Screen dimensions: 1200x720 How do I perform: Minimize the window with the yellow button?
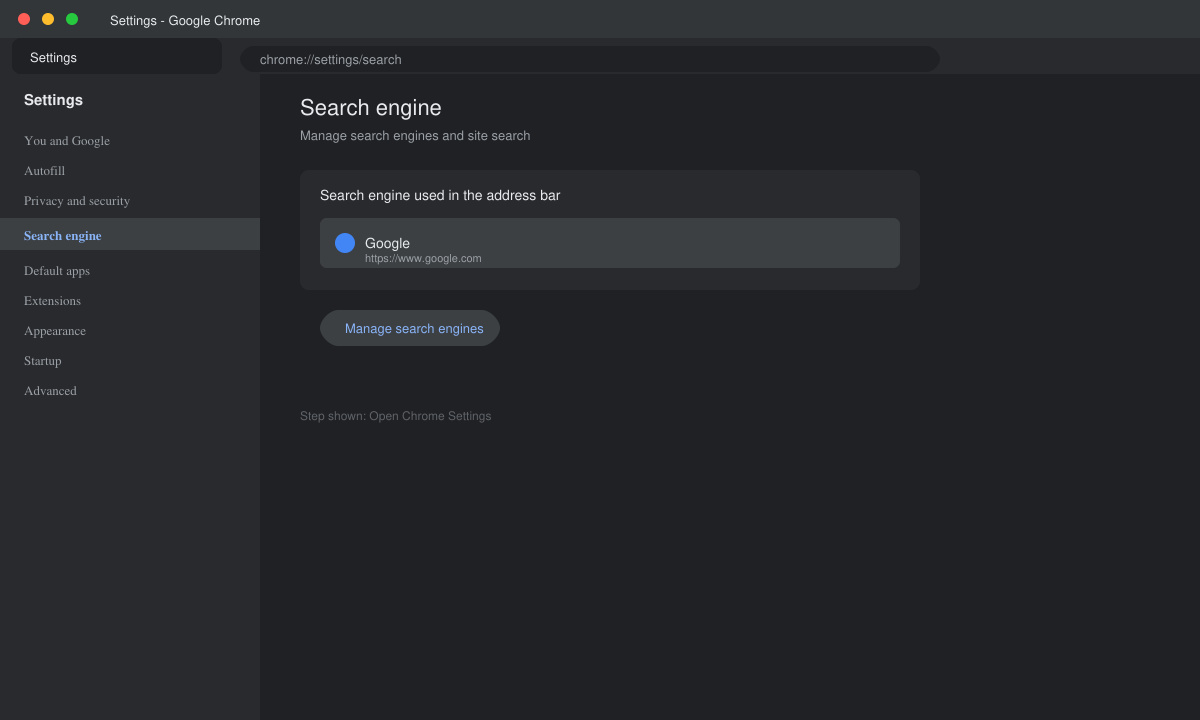(x=48, y=19)
